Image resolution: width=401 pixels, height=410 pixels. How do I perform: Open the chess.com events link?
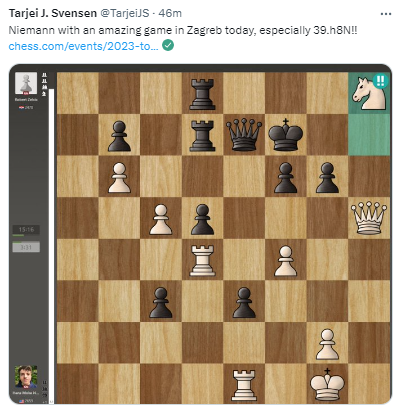(x=83, y=46)
